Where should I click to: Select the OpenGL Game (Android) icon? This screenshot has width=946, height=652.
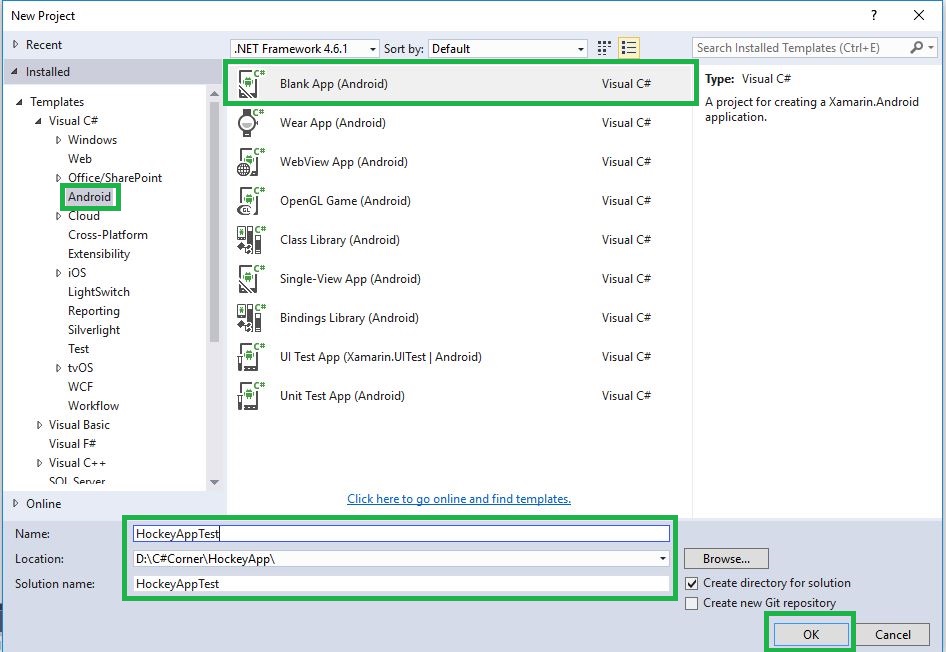click(250, 201)
